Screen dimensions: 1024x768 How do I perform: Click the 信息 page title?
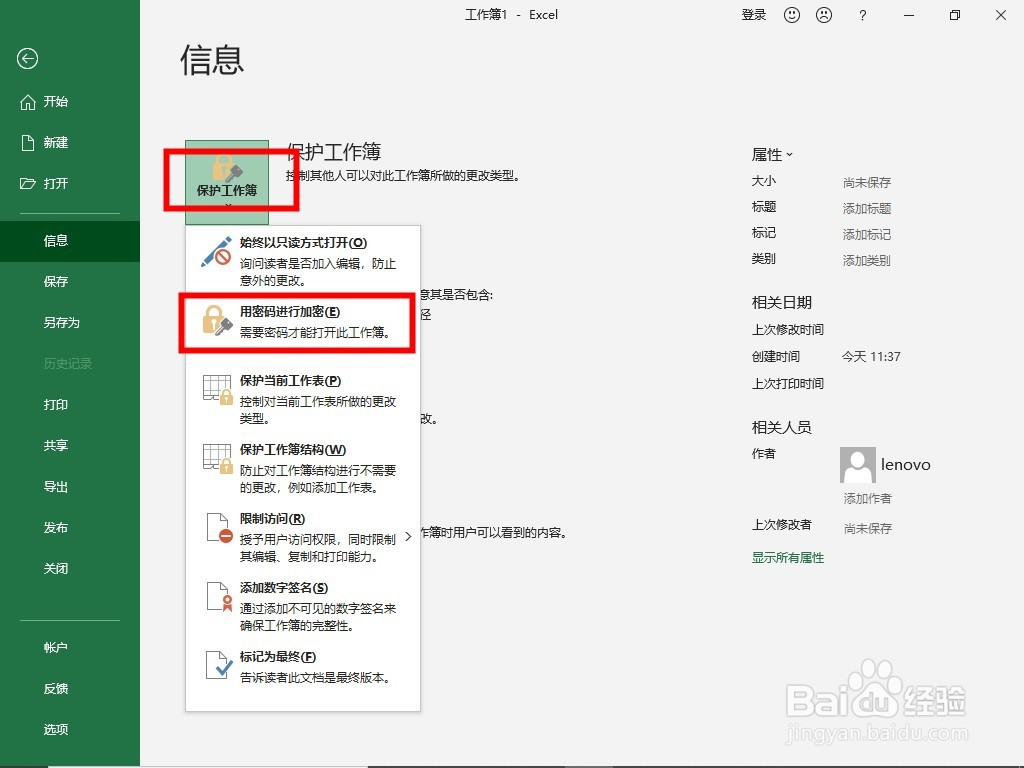click(212, 60)
